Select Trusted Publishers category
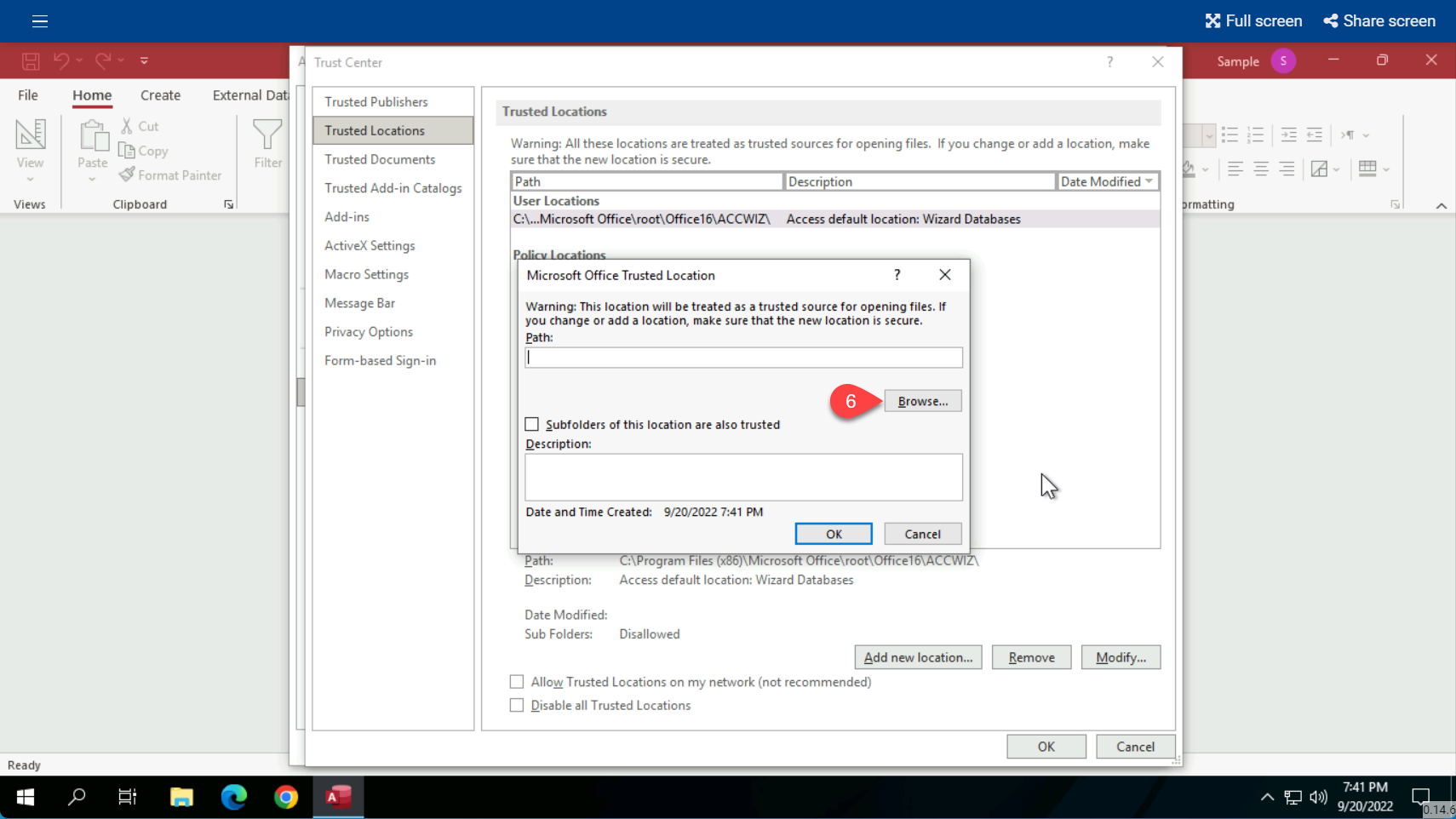The height and width of the screenshot is (819, 1456). point(393,101)
